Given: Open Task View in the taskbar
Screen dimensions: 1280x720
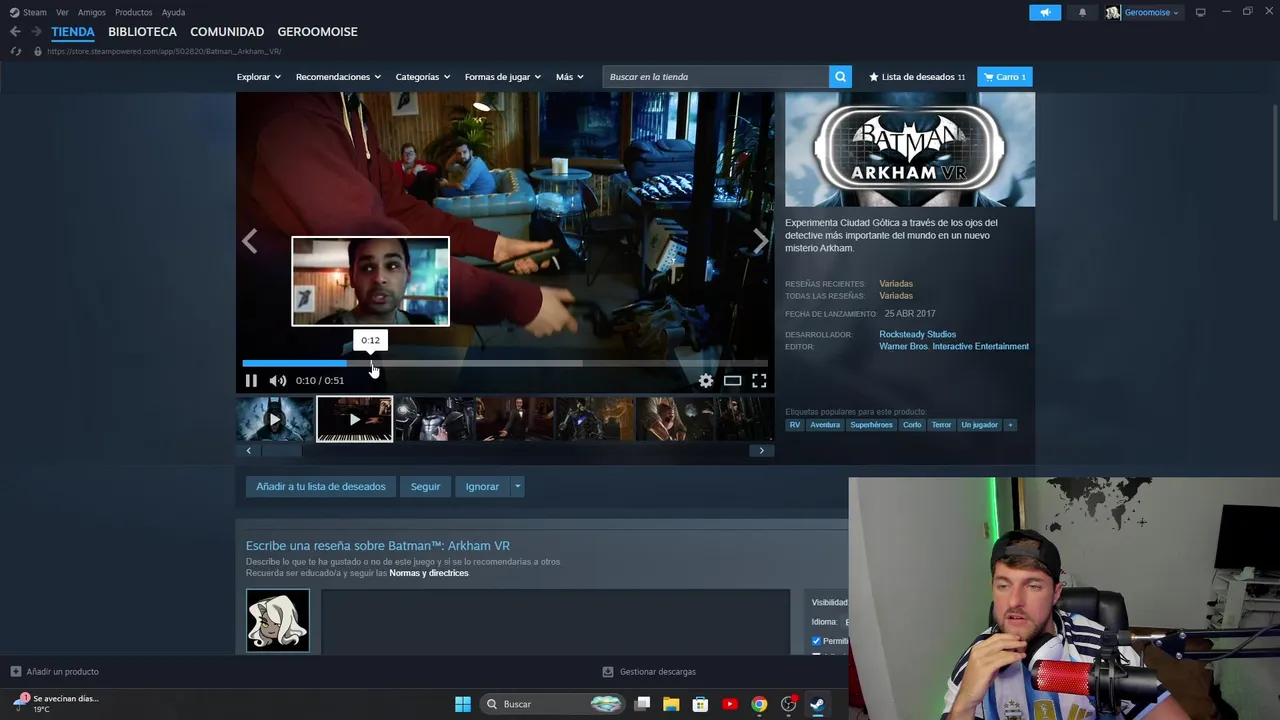Looking at the screenshot, I should tap(643, 704).
